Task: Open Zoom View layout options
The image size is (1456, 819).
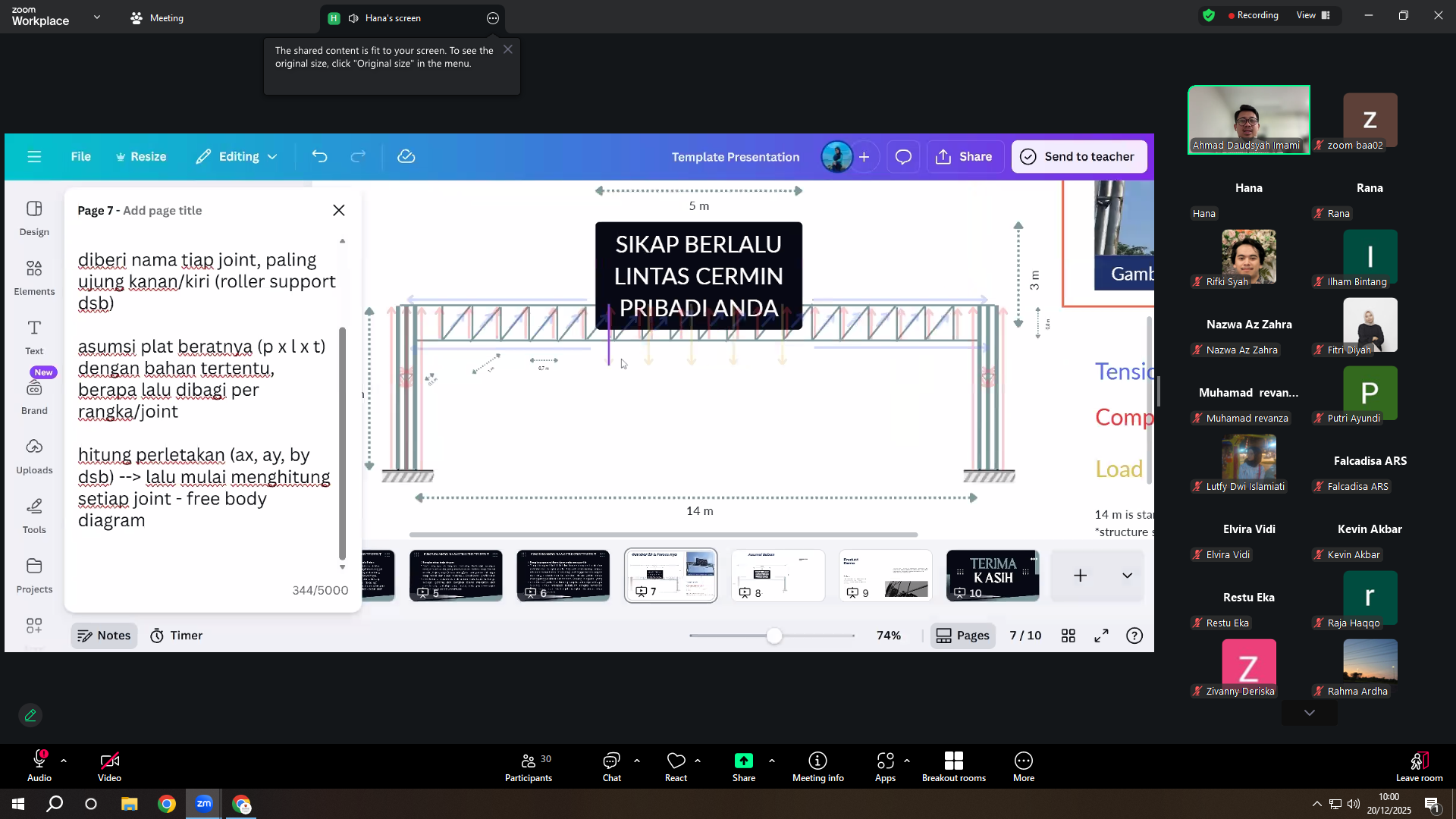Action: point(1313,15)
